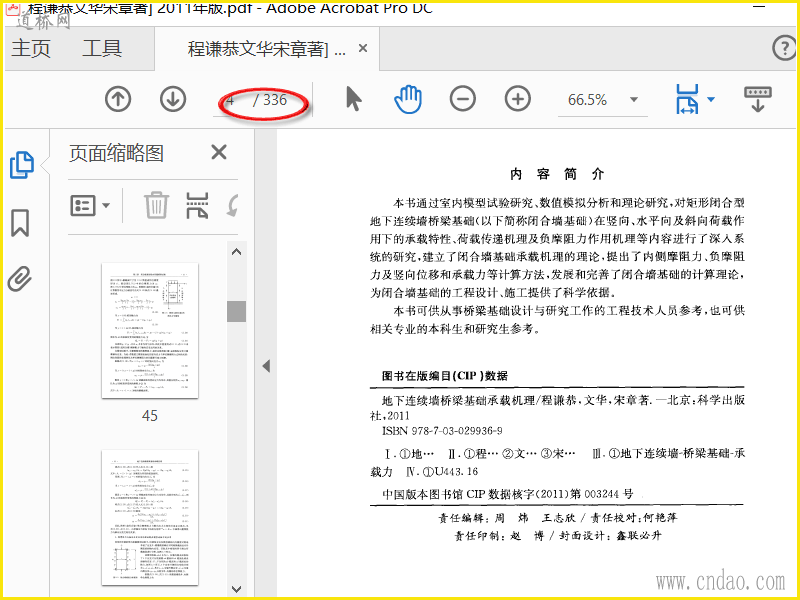This screenshot has height=600, width=800.
Task: Go to the next page arrow
Action: pyautogui.click(x=173, y=99)
